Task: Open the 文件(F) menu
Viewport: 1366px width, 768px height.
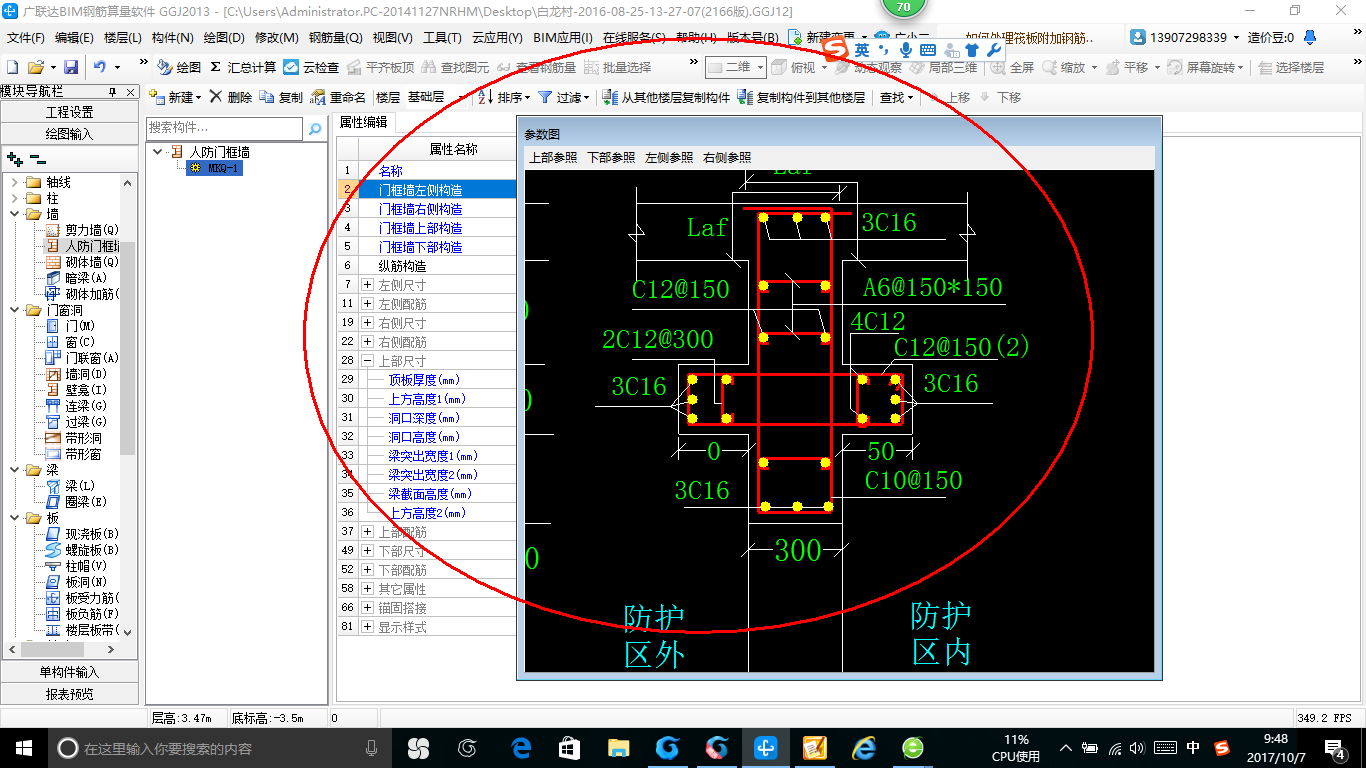Action: [26, 37]
